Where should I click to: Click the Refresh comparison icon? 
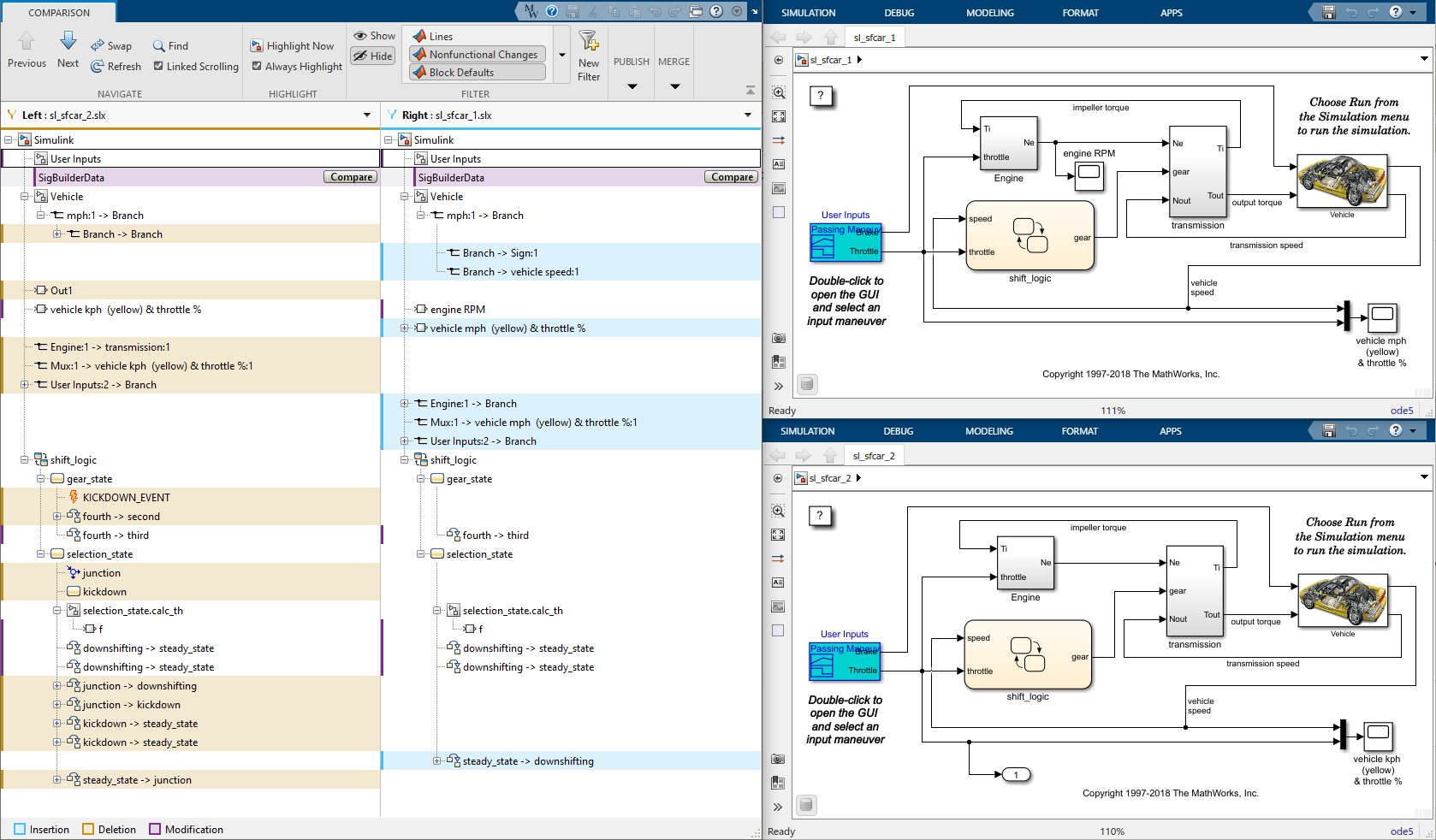pyautogui.click(x=98, y=66)
